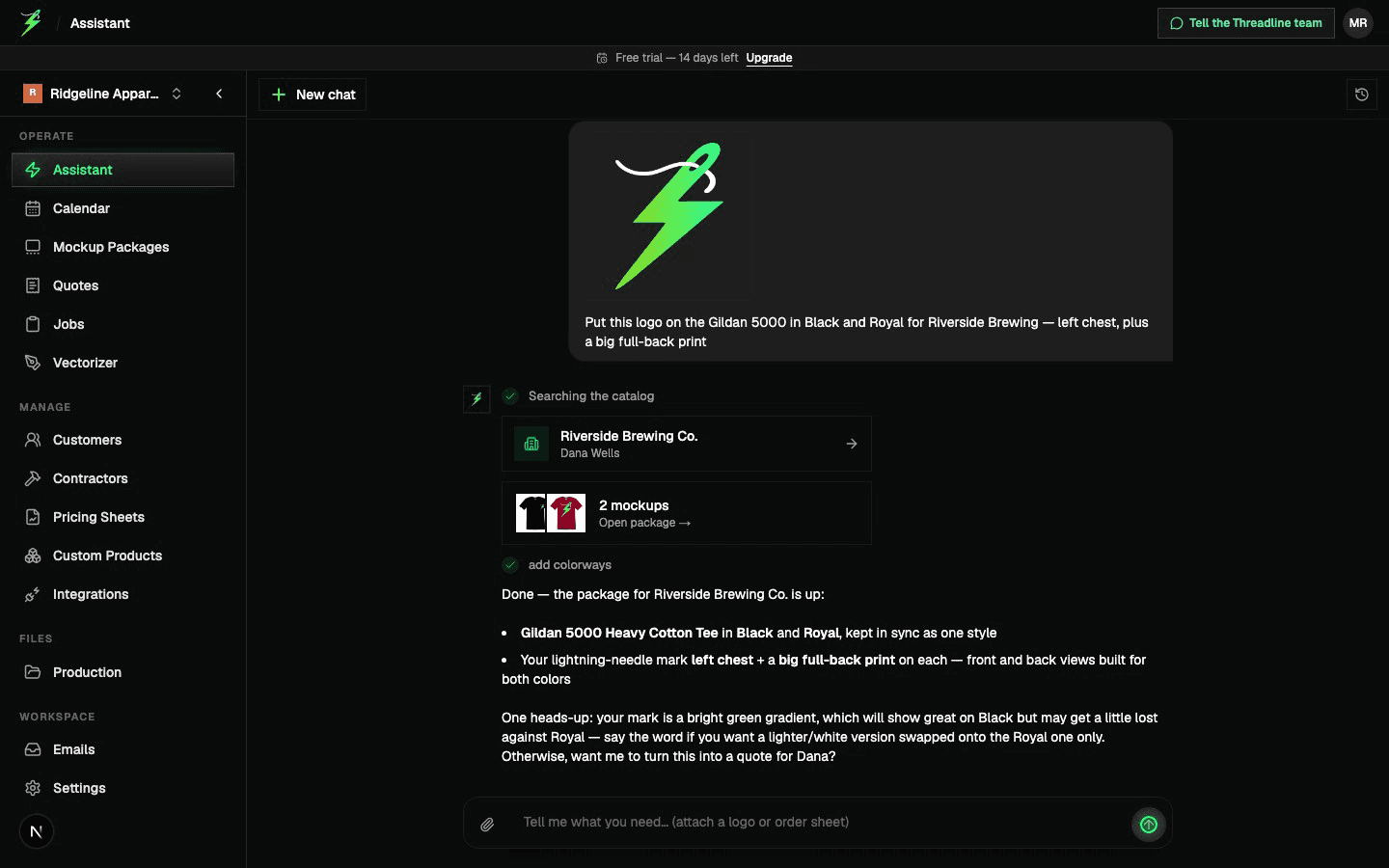Open MR user avatar menu
The width and height of the screenshot is (1389, 868).
click(x=1358, y=23)
